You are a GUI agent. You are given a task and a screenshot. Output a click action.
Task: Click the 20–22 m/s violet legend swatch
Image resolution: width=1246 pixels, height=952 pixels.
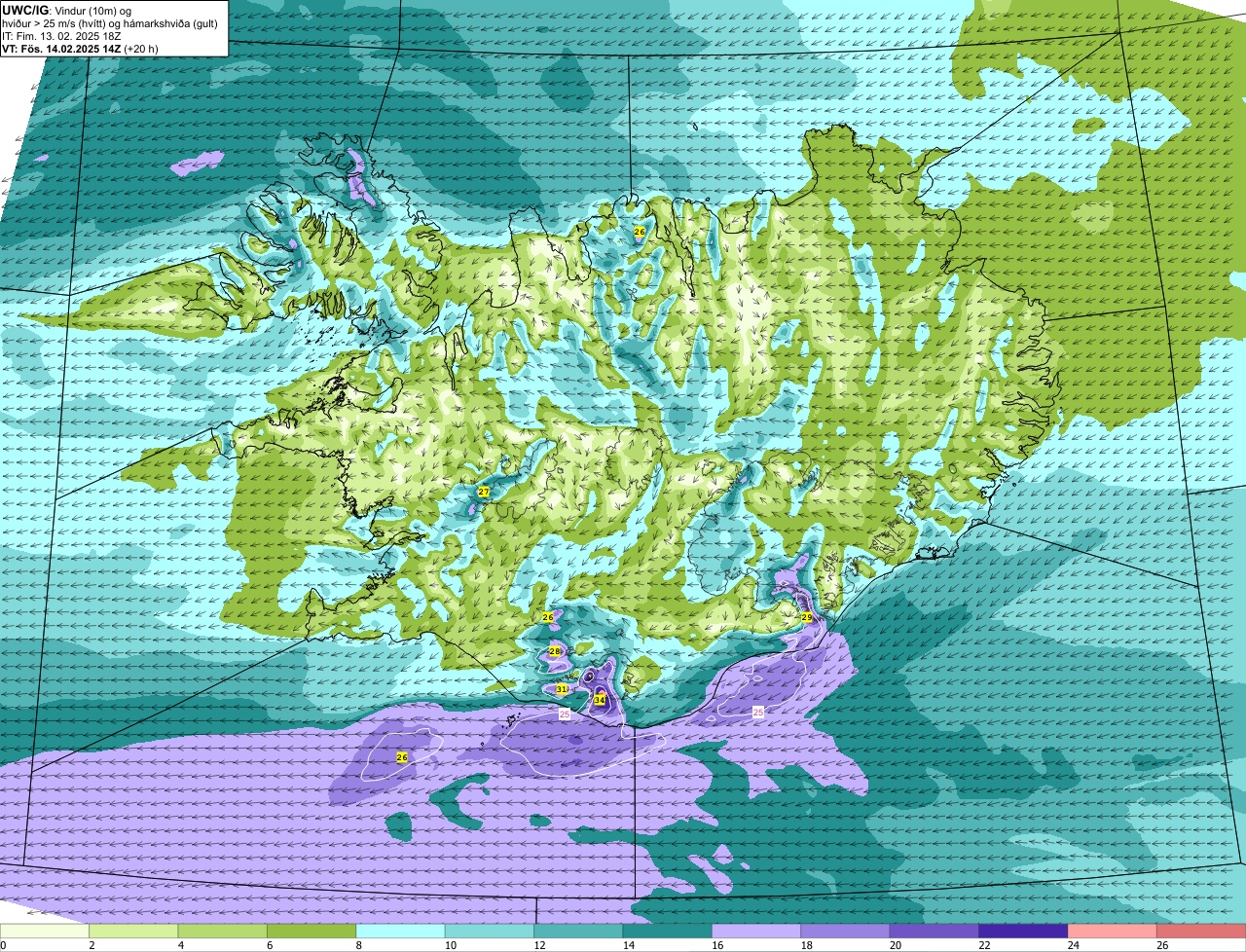[x=934, y=932]
